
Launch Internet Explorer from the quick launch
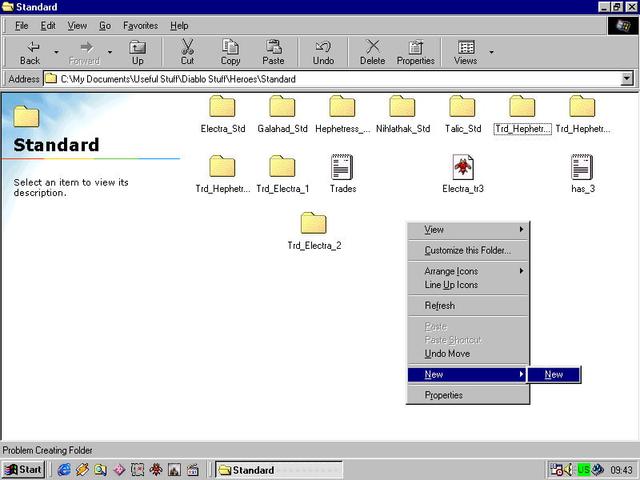click(64, 470)
